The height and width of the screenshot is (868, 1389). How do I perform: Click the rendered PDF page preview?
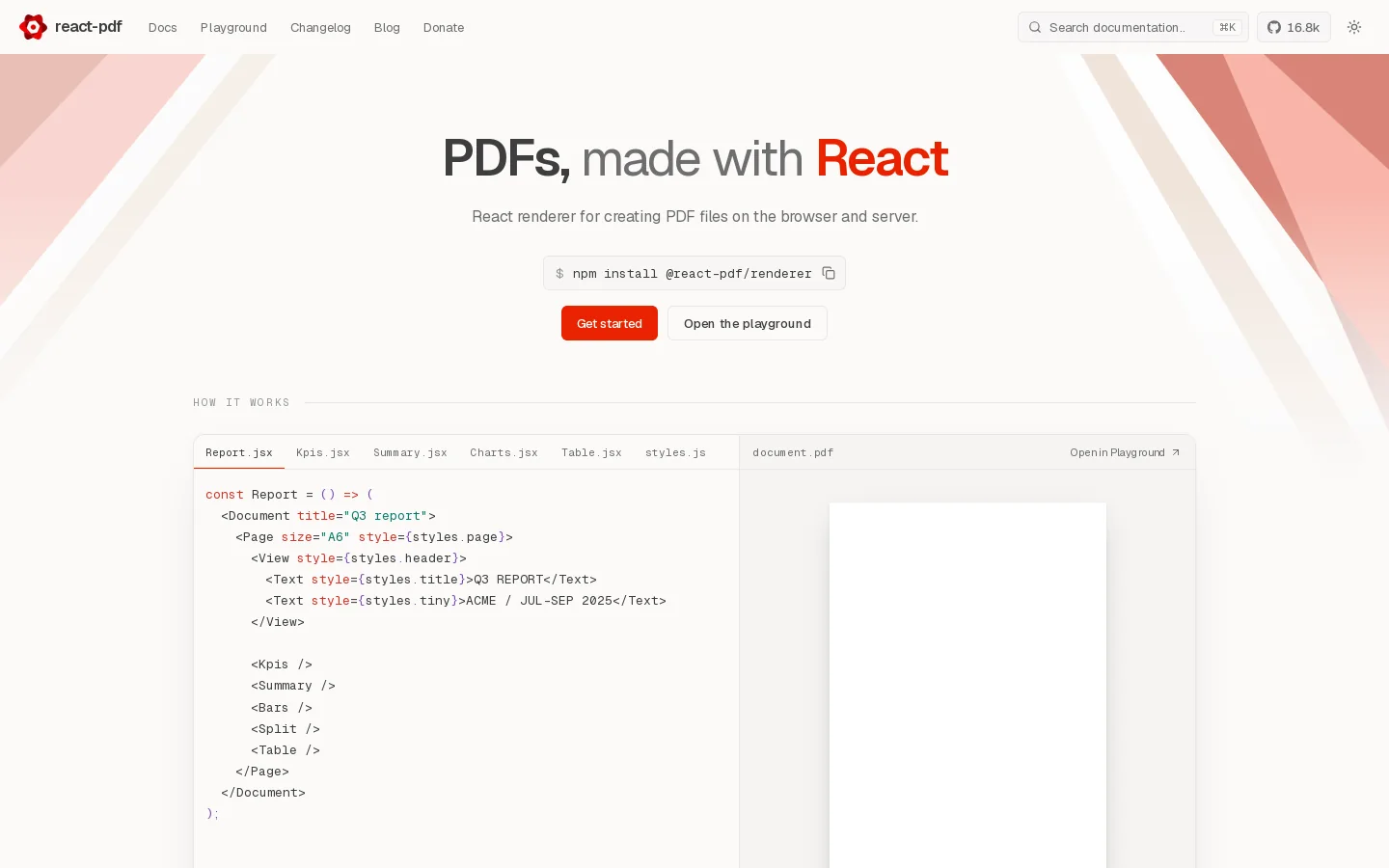pos(967,685)
